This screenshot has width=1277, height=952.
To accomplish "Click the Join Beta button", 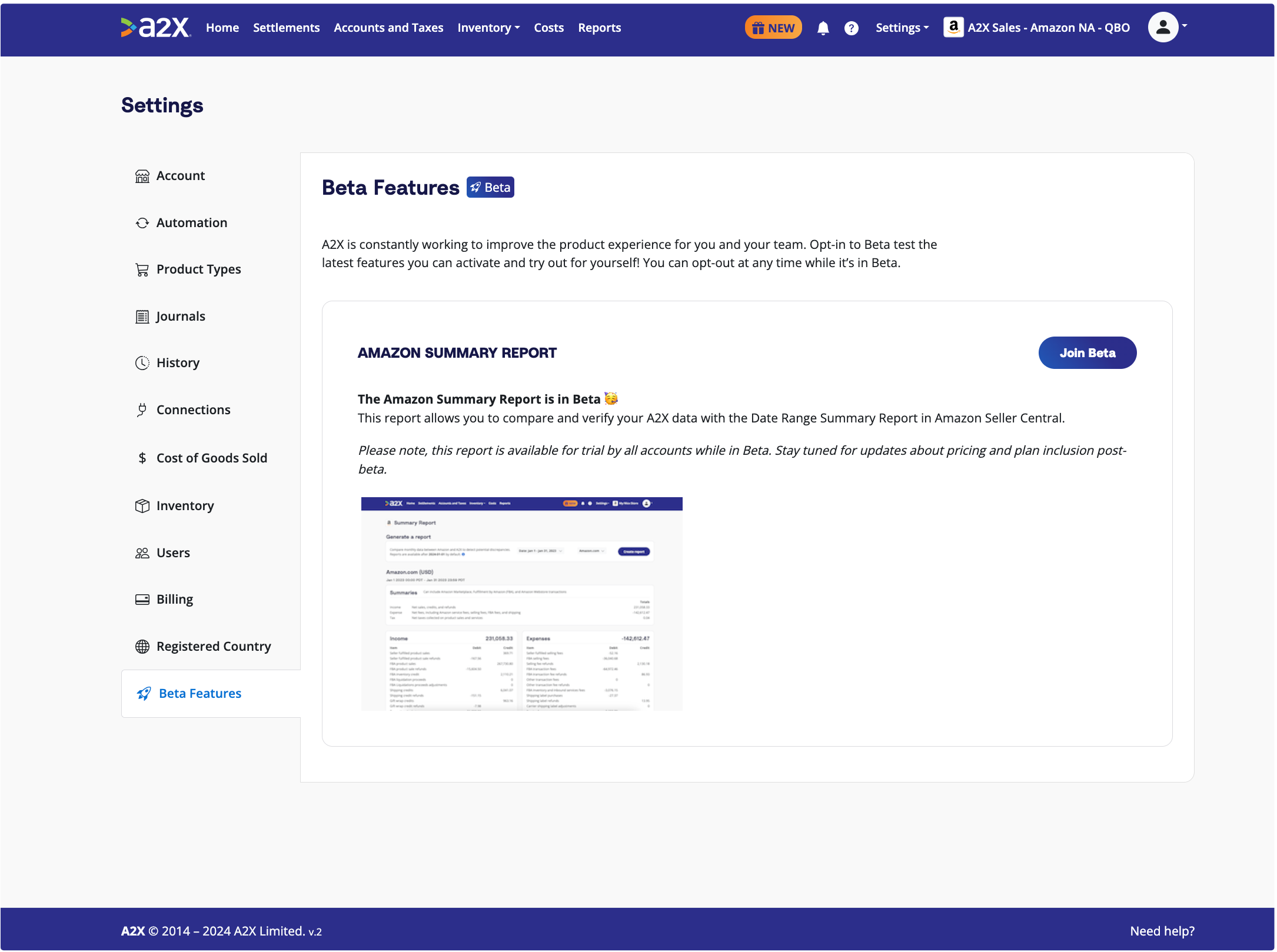I will click(1087, 353).
